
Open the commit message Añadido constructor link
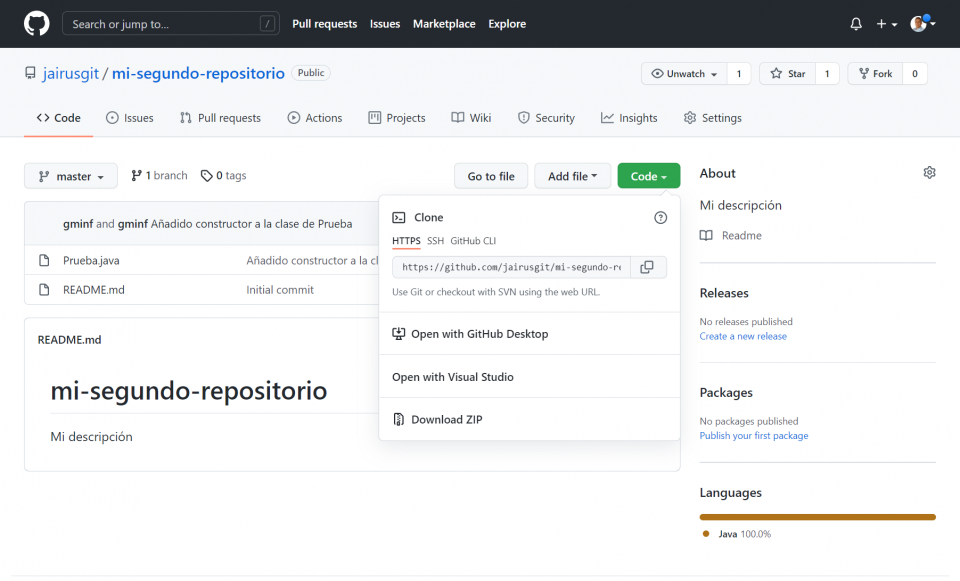[252, 224]
